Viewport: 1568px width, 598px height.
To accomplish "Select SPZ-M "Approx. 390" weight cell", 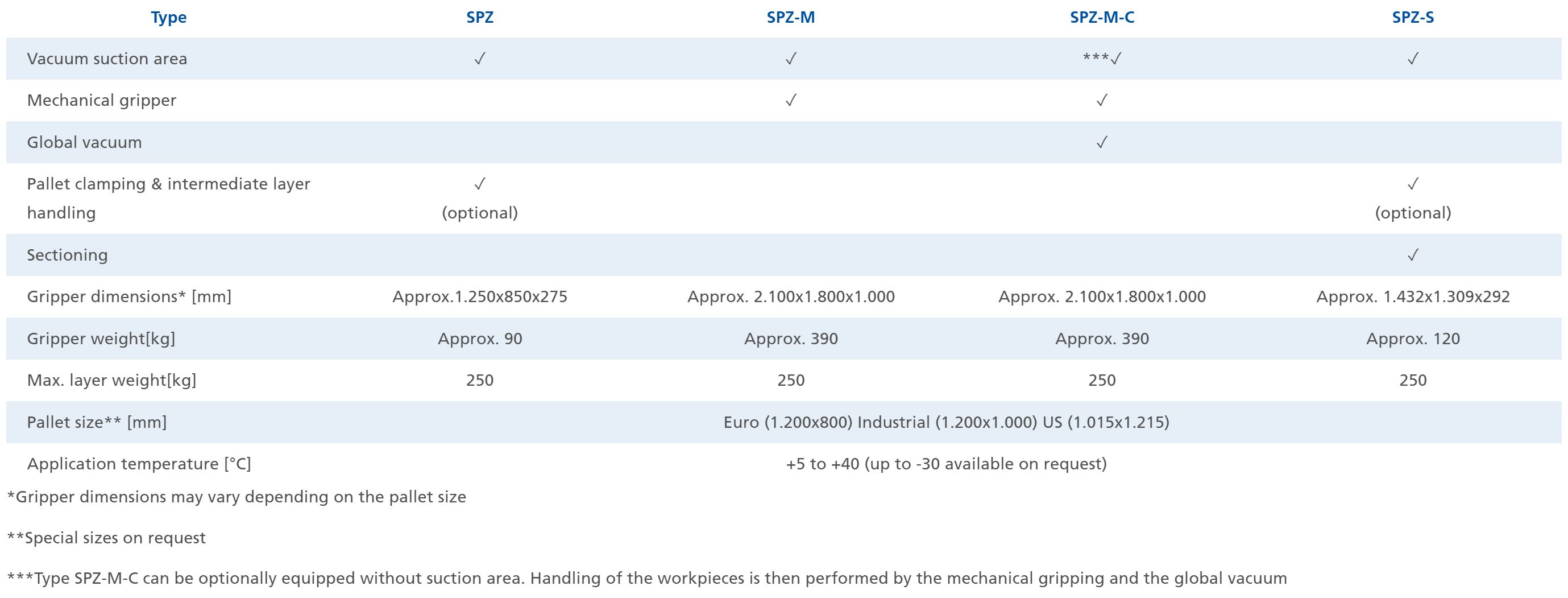I will (791, 339).
